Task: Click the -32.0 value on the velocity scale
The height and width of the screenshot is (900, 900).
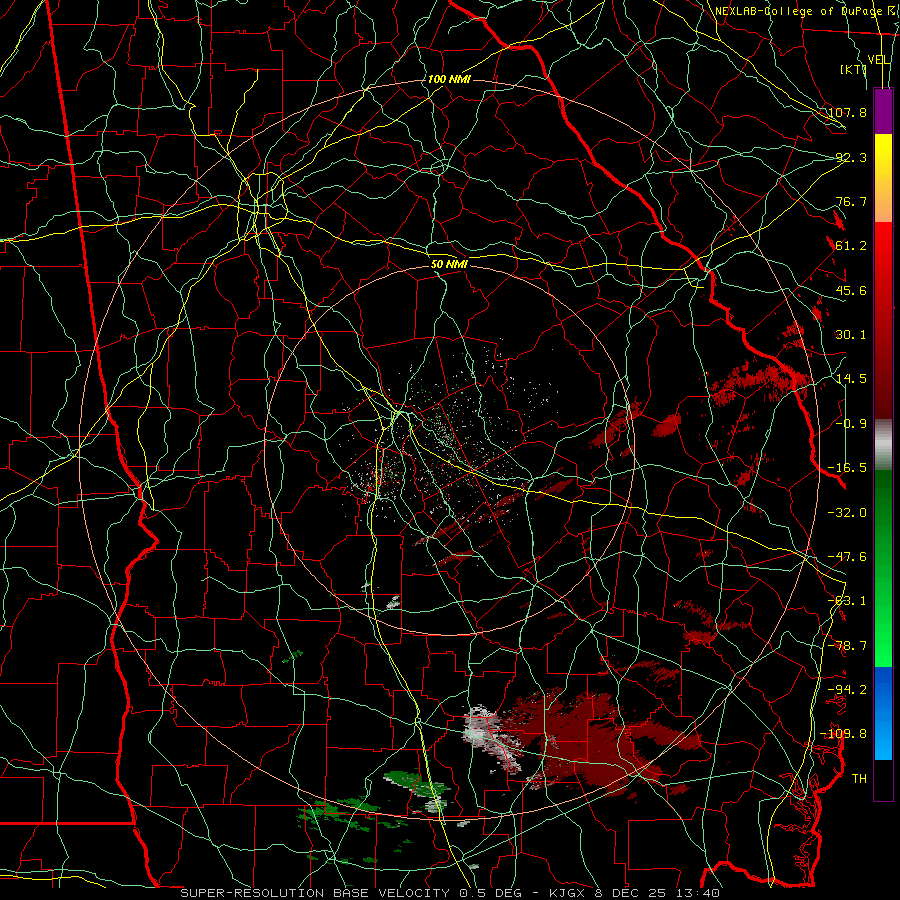Action: [x=847, y=513]
